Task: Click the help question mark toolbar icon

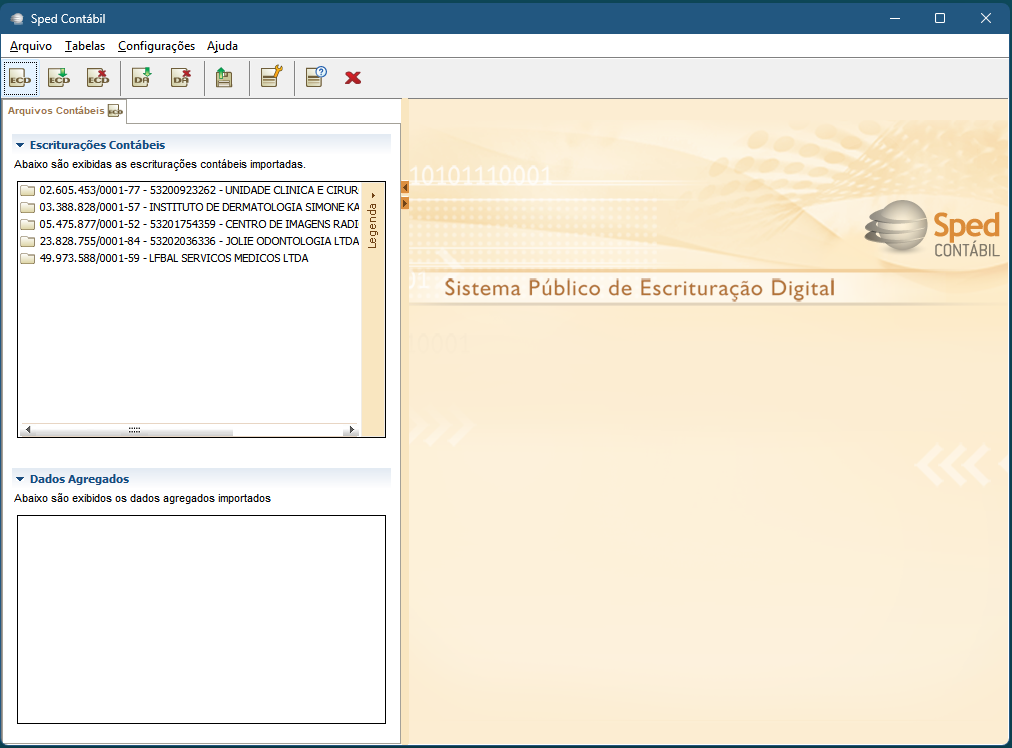Action: (x=316, y=77)
